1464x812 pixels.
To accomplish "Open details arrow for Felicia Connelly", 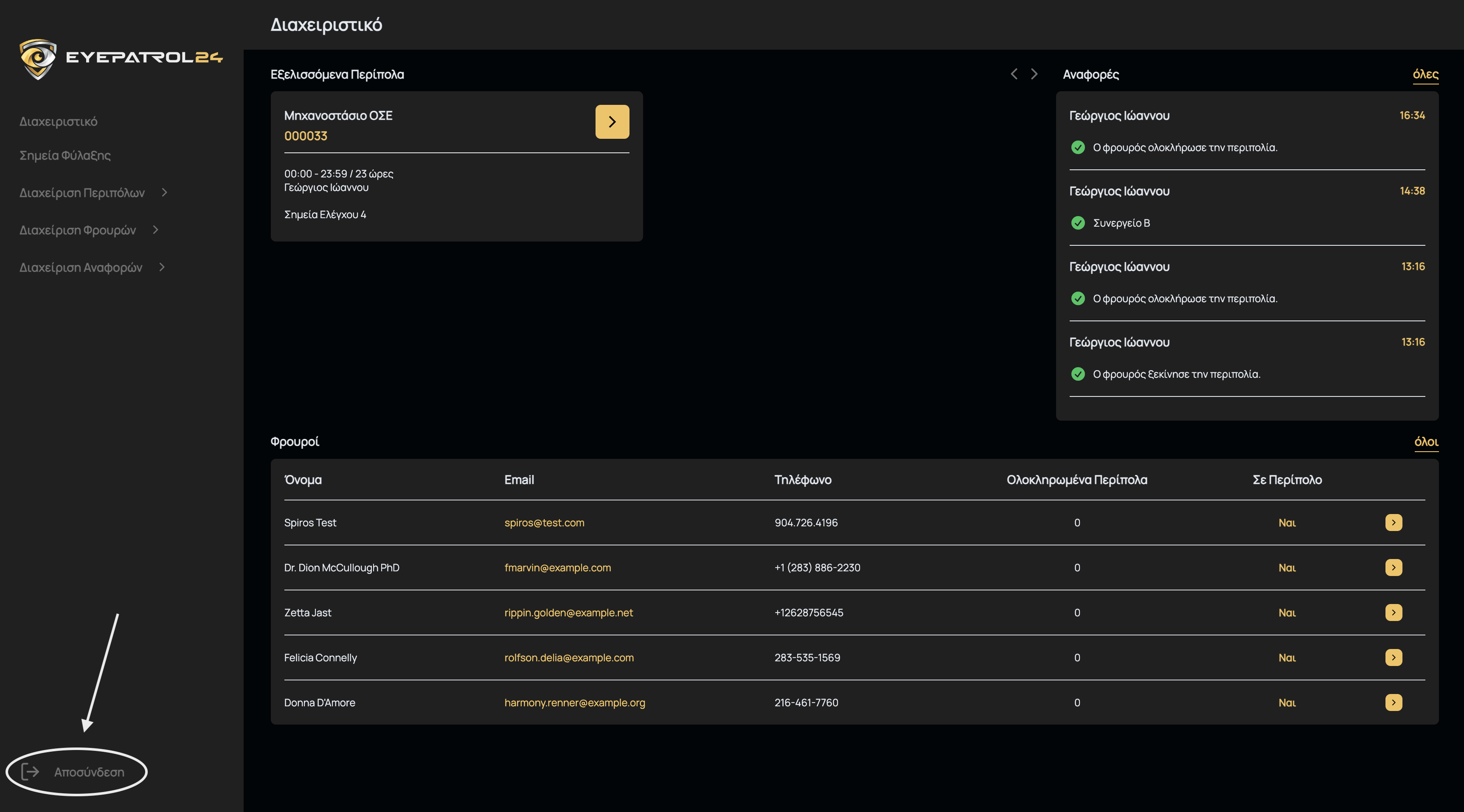I will (1393, 657).
